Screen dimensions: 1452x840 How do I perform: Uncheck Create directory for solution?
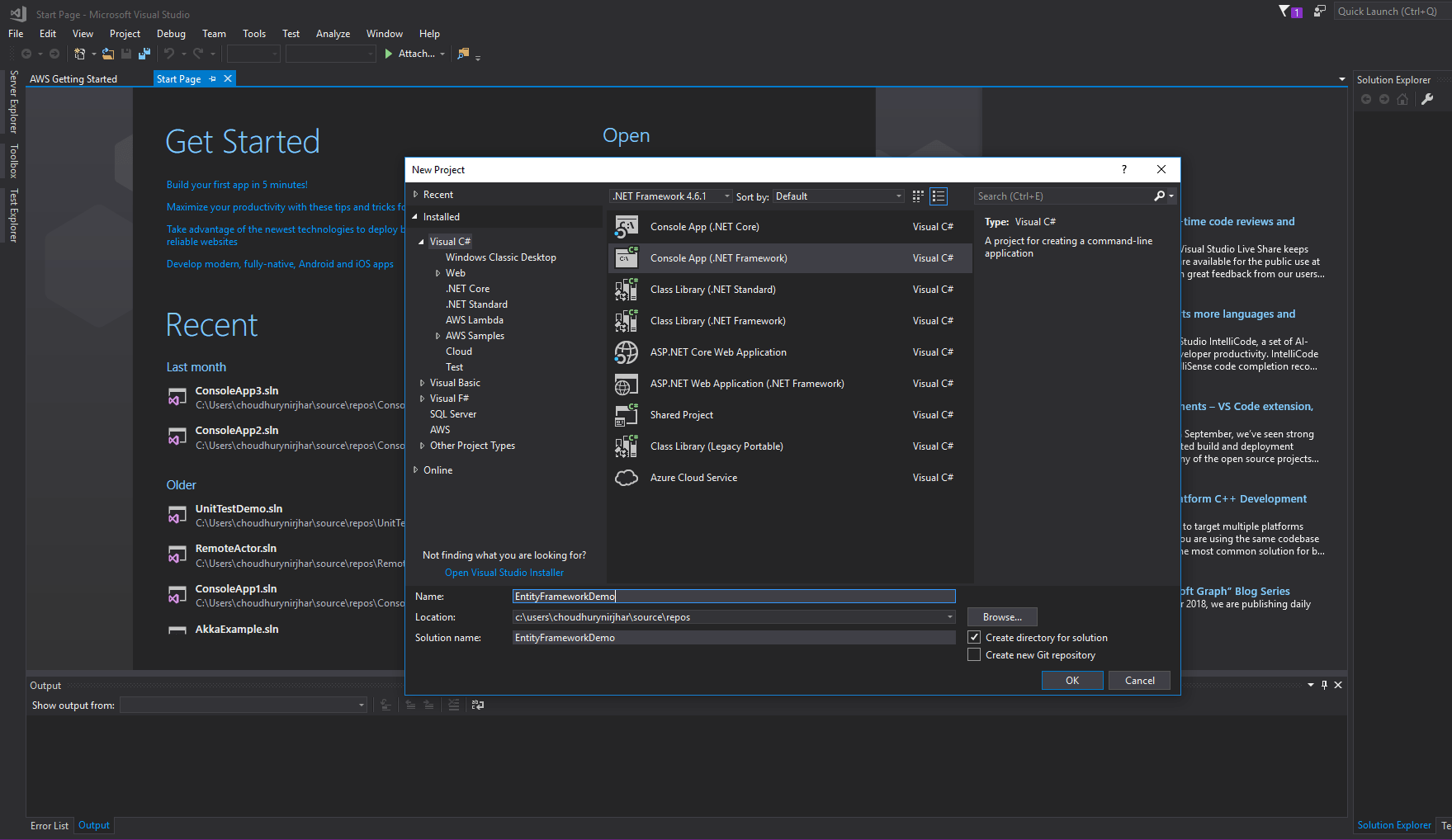(974, 637)
